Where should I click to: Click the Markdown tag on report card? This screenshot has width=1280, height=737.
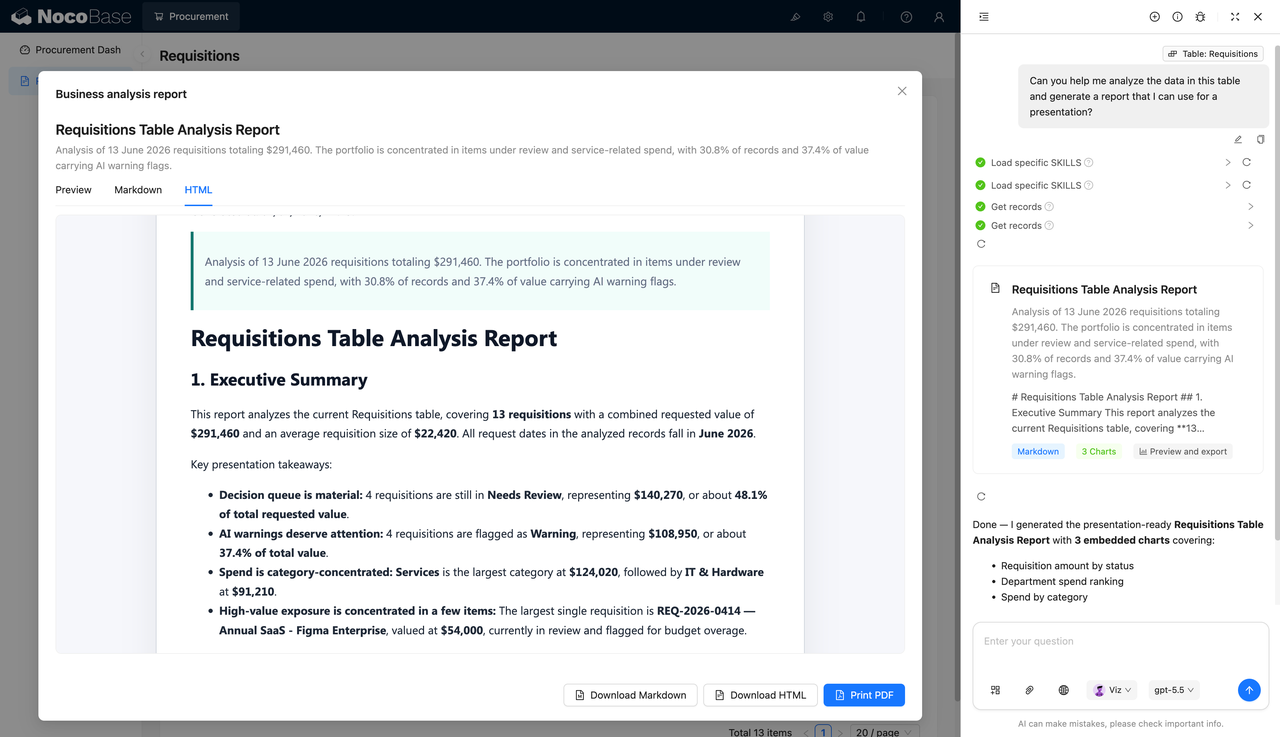point(1038,452)
